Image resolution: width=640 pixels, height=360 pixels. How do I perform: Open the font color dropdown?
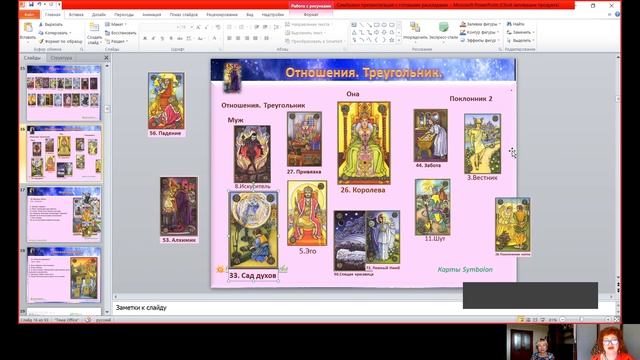click(215, 38)
